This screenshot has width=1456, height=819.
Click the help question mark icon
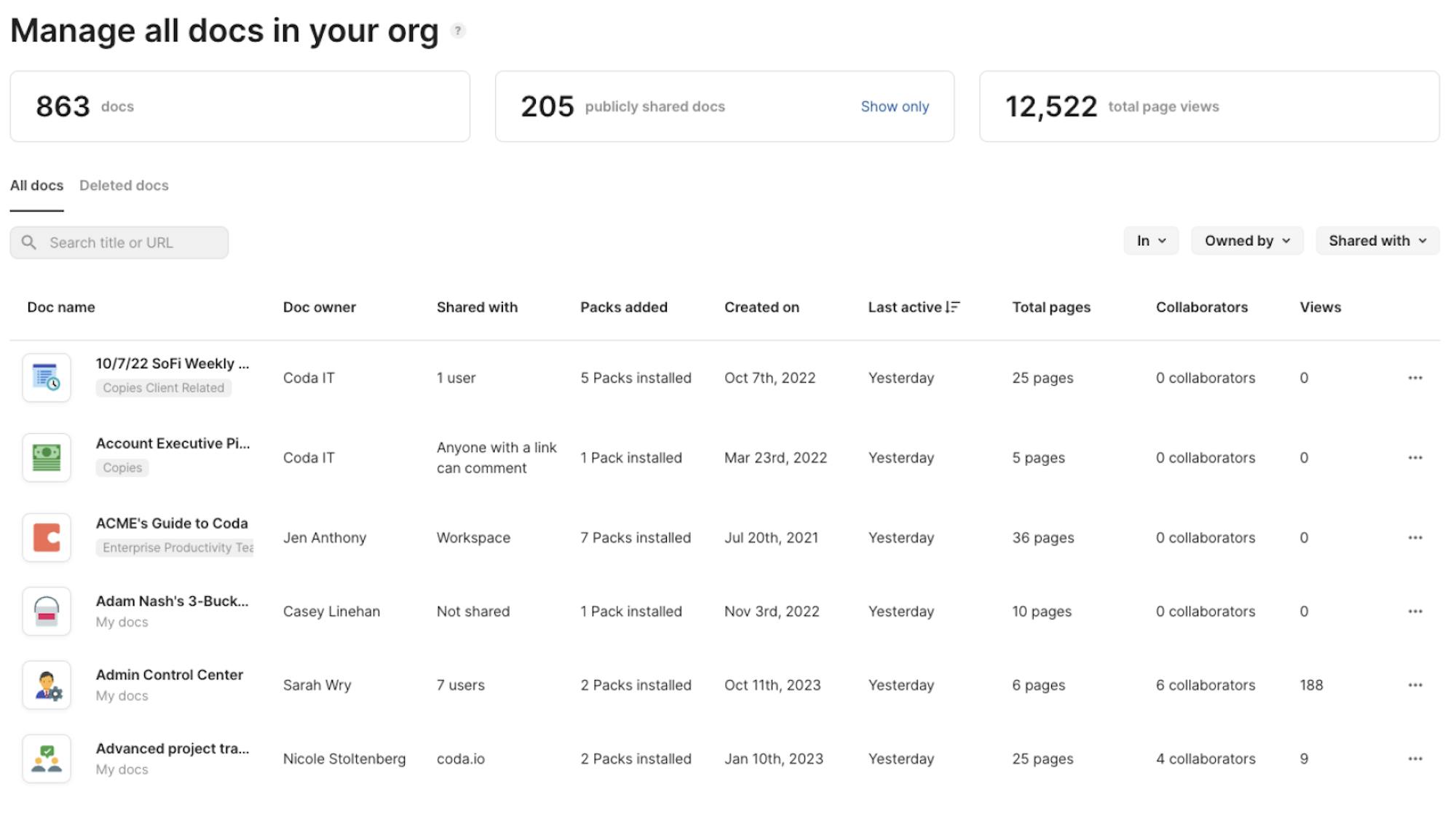(458, 31)
